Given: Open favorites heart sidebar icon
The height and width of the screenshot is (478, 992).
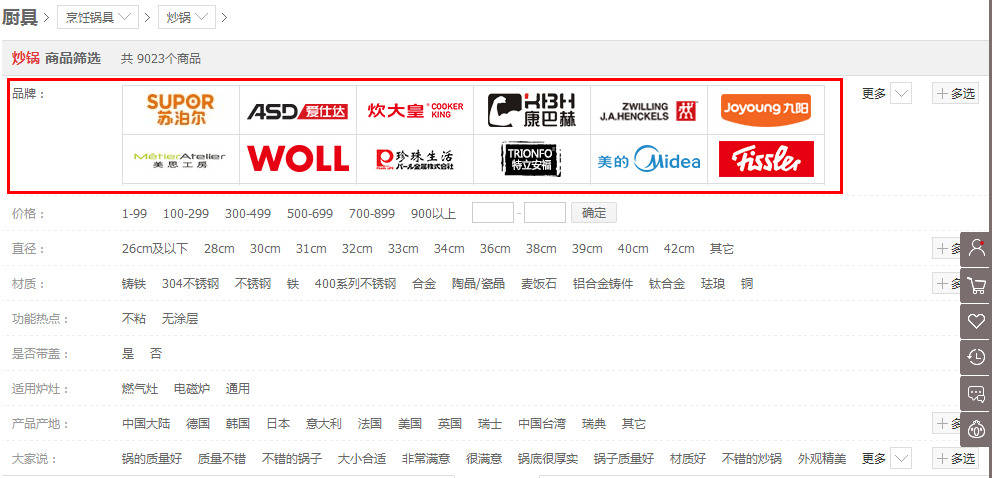Looking at the screenshot, I should click(x=976, y=321).
